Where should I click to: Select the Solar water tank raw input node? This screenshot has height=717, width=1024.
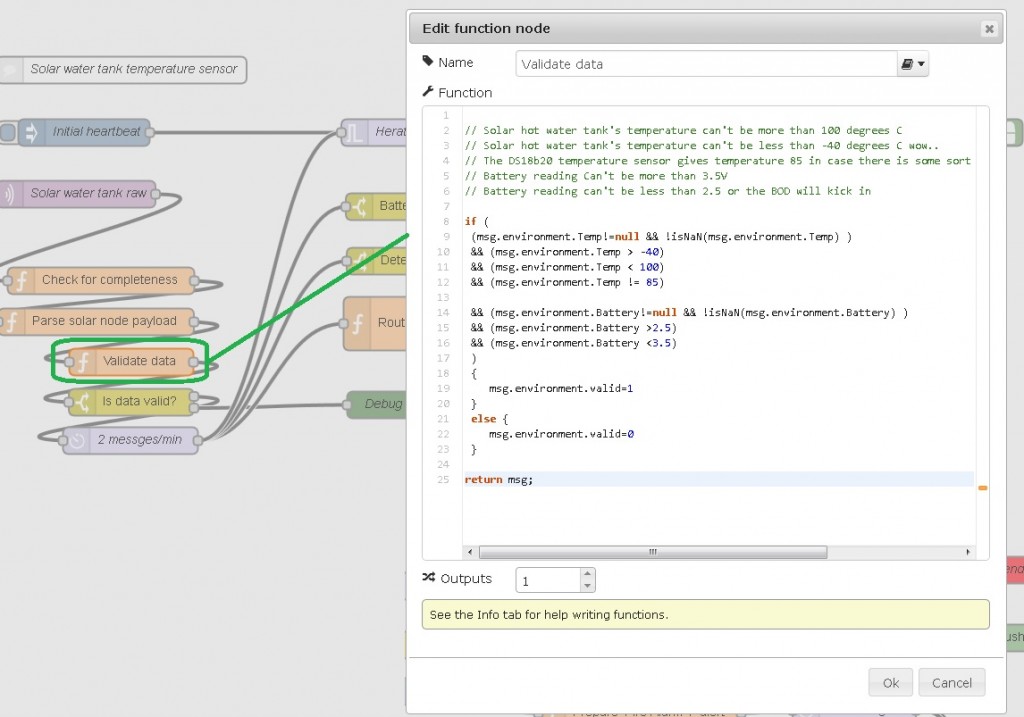click(x=78, y=193)
